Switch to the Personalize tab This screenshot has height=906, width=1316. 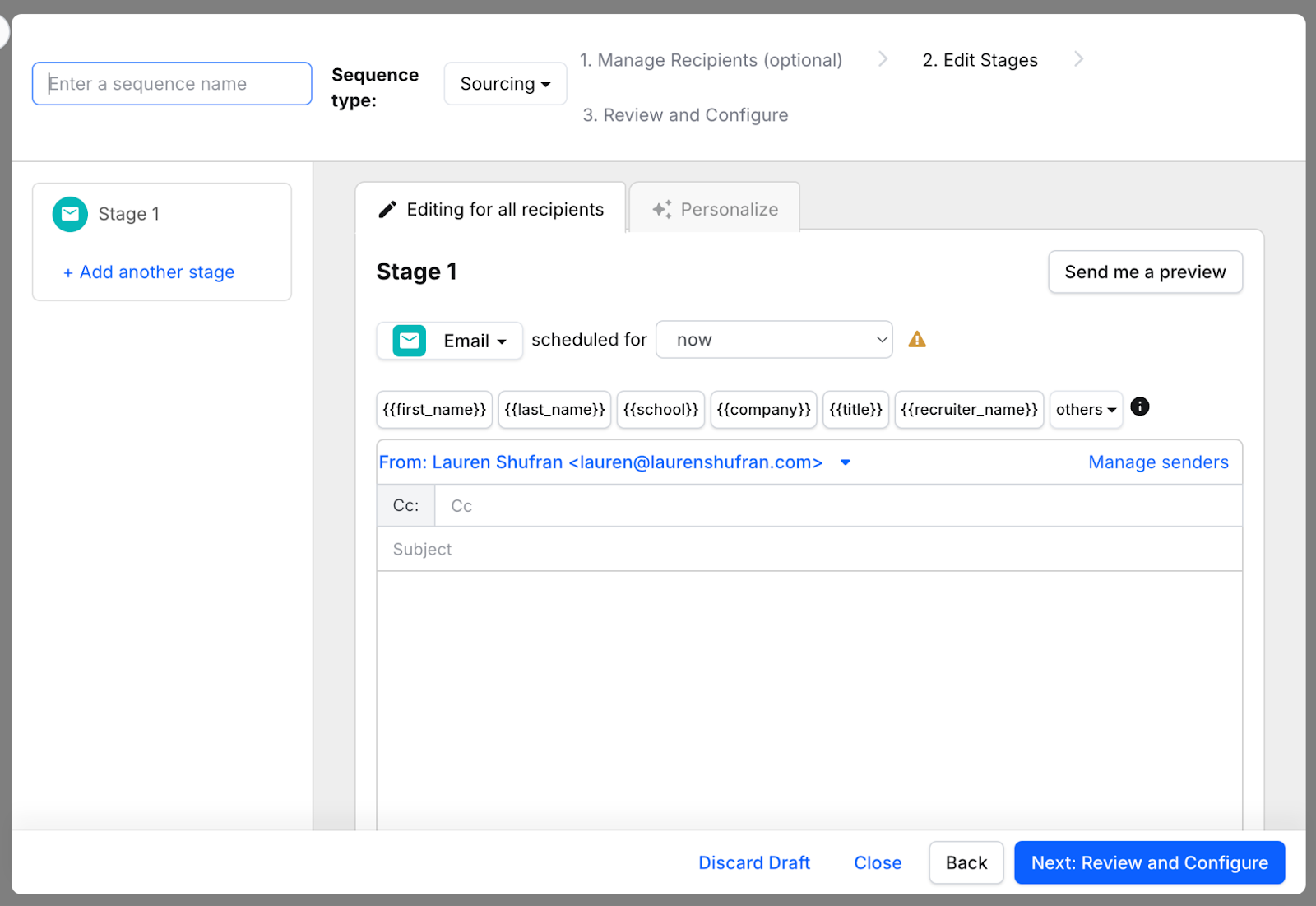pos(714,209)
